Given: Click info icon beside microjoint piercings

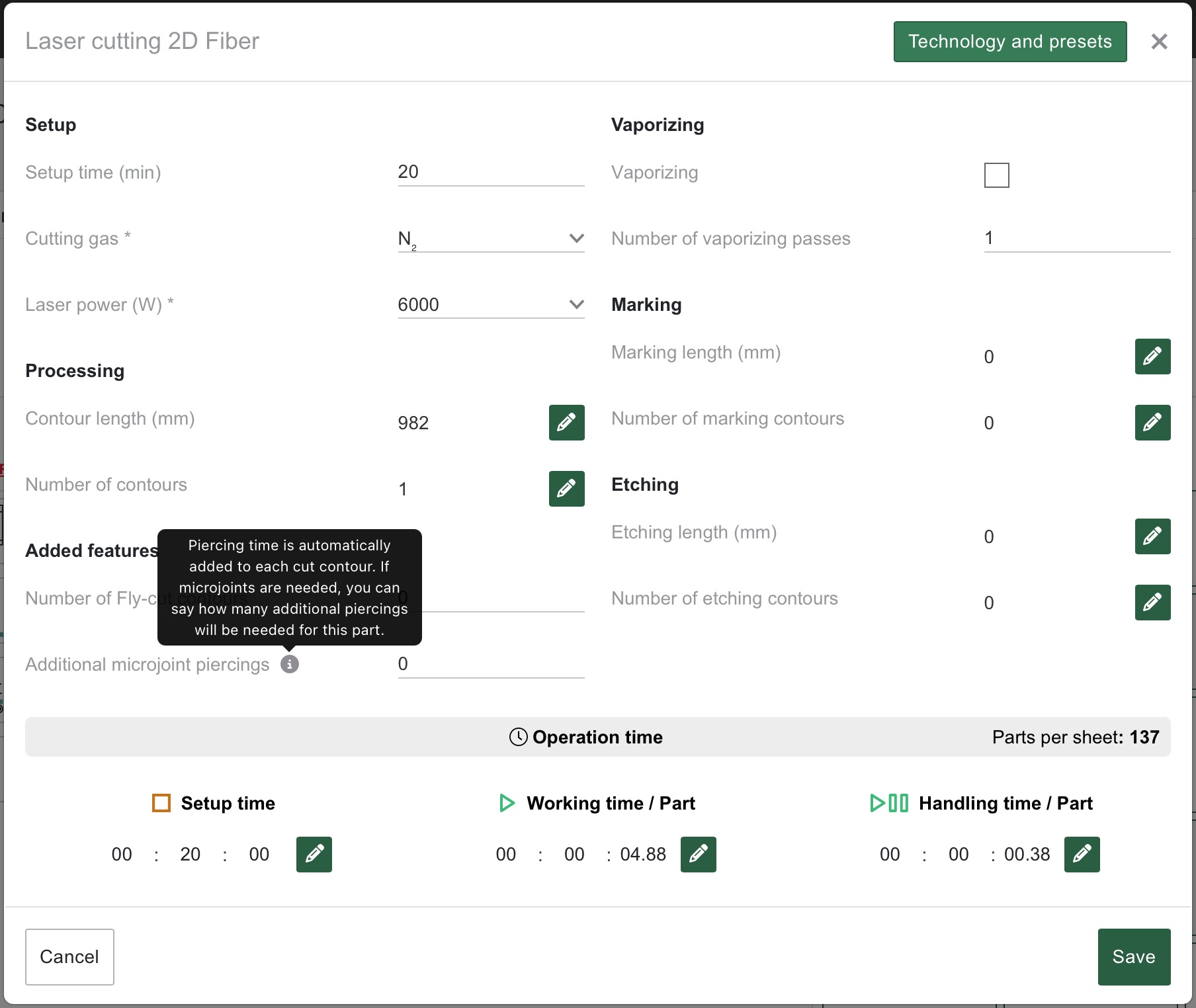Looking at the screenshot, I should click(x=290, y=664).
